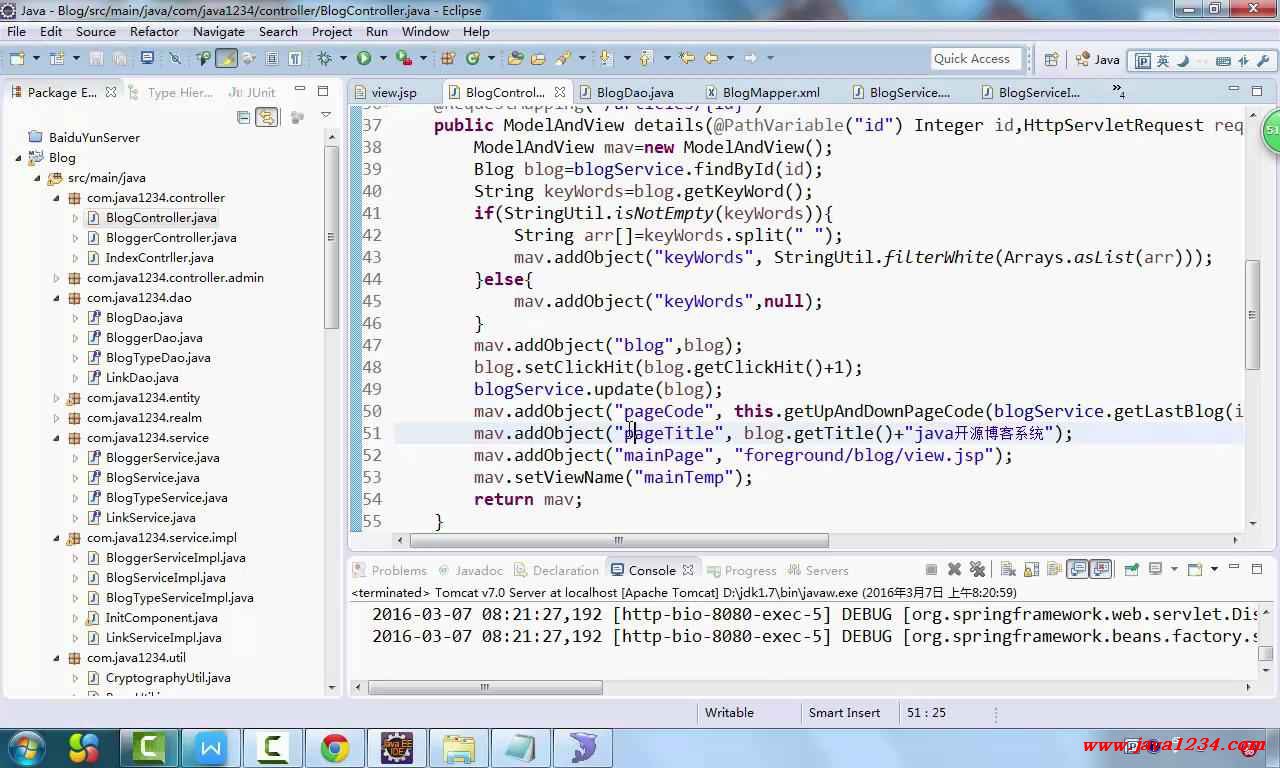
Task: Open the Refactor menu
Action: click(x=154, y=31)
